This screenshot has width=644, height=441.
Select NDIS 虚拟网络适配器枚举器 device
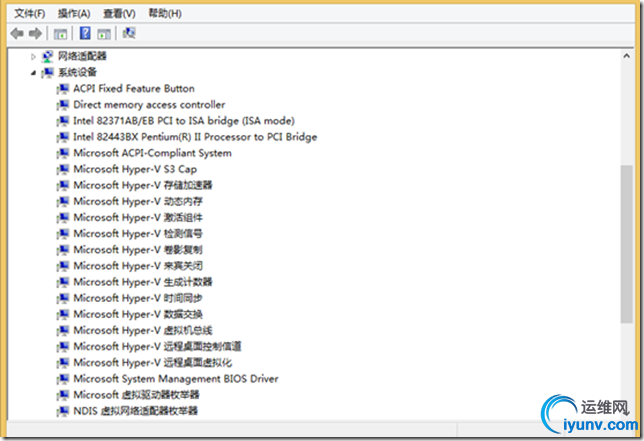[x=136, y=411]
